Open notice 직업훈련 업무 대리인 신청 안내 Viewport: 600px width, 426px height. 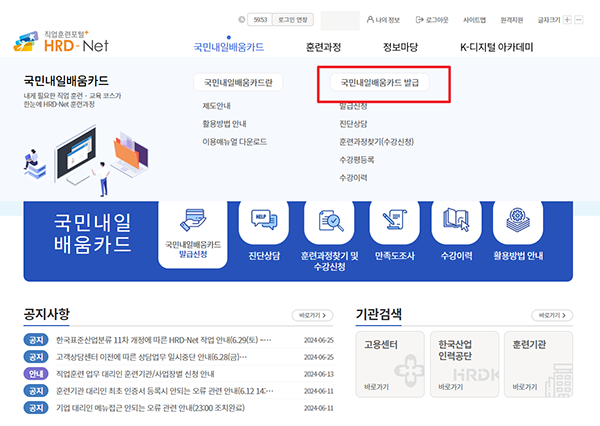tap(135, 374)
